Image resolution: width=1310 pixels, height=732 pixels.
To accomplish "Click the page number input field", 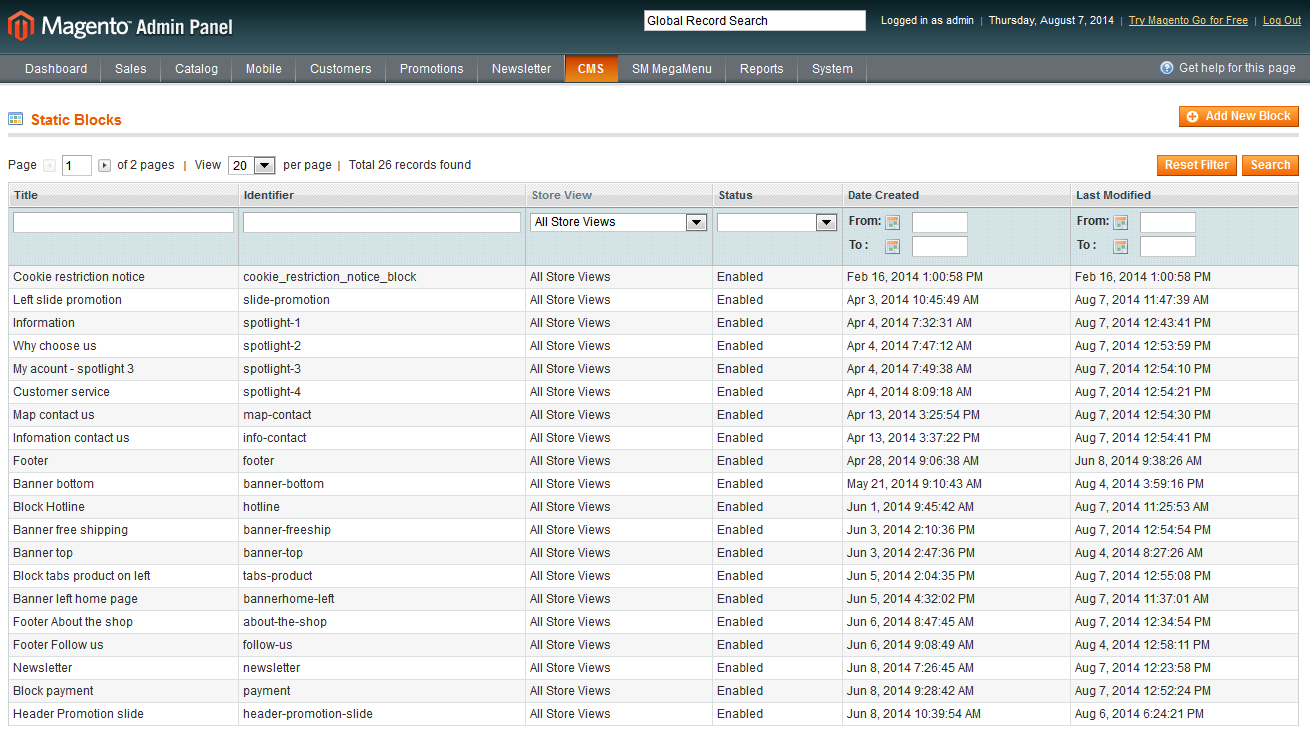I will click(x=77, y=166).
